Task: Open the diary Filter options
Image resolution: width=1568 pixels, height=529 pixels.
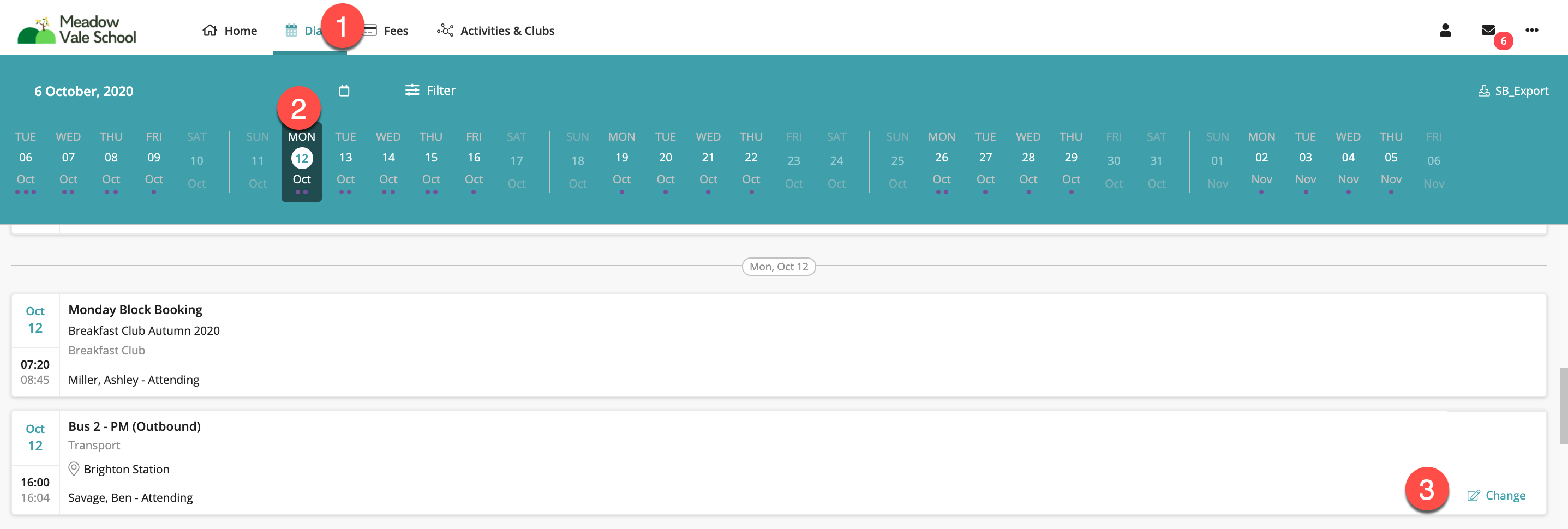Action: pos(430,90)
